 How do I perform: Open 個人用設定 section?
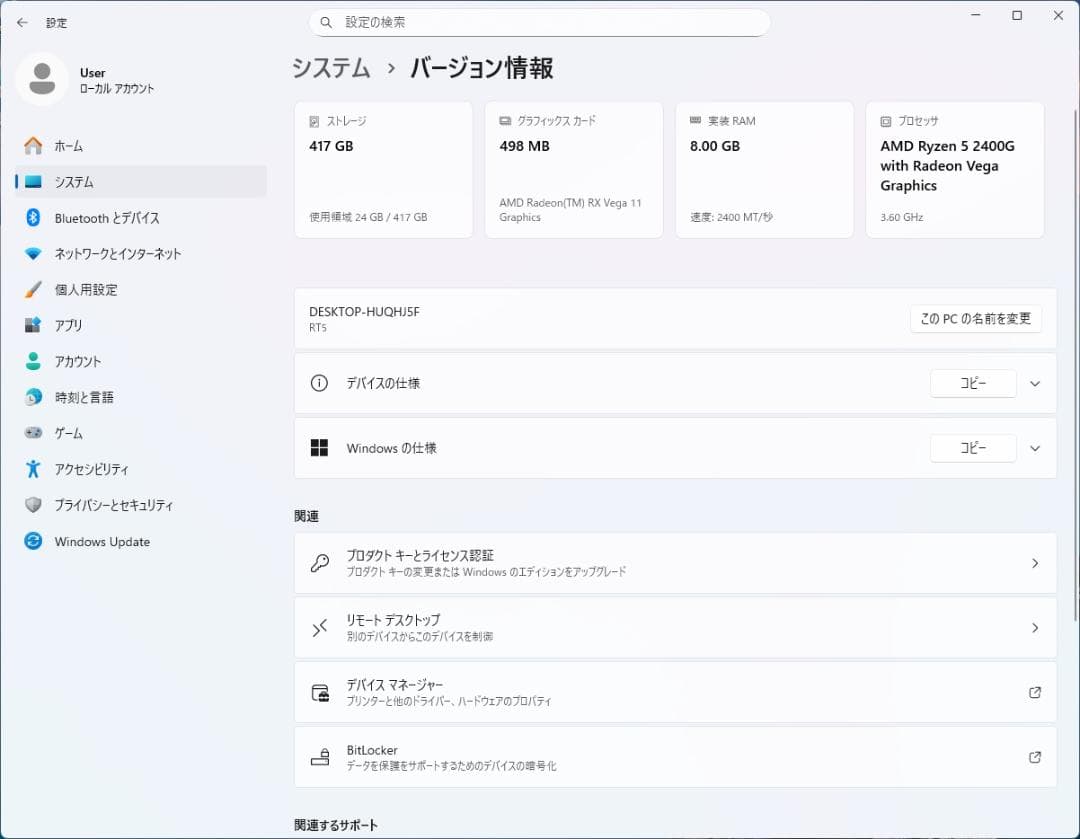pyautogui.click(x=141, y=289)
